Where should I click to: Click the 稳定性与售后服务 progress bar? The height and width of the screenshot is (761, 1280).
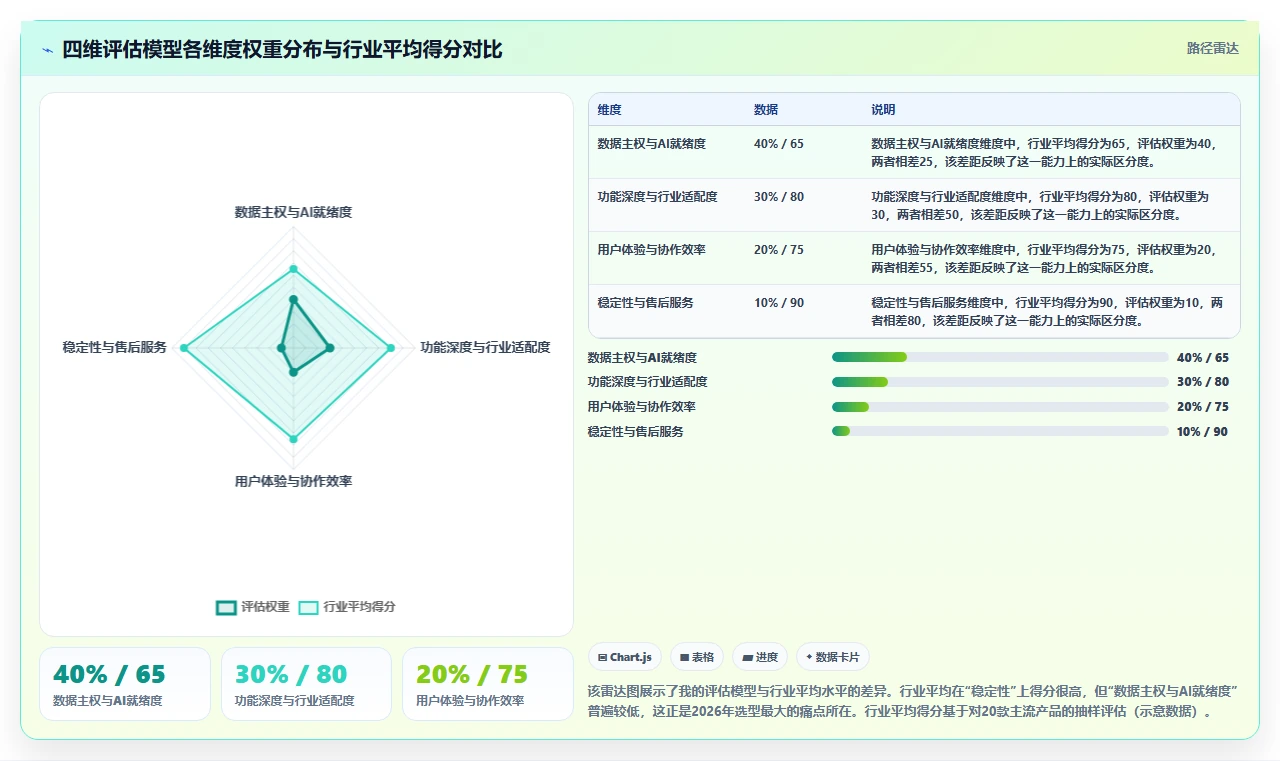coord(1000,431)
